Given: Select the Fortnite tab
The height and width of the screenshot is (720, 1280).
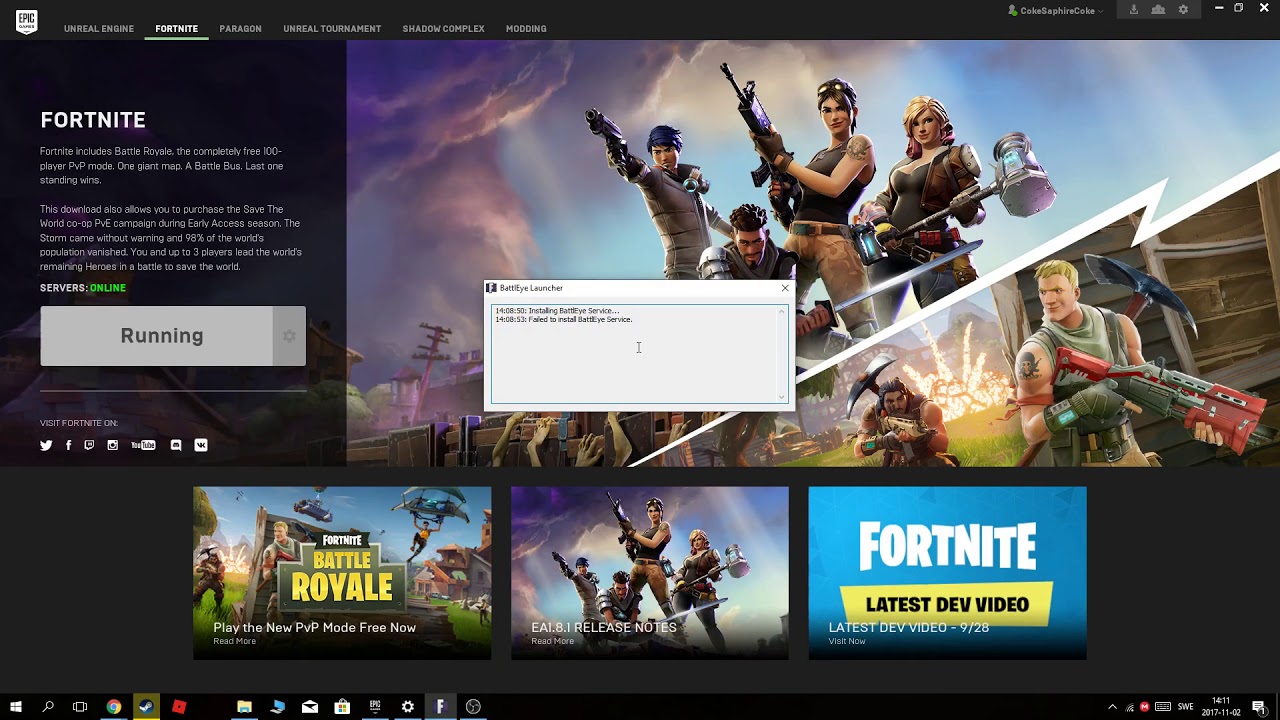Looking at the screenshot, I should (x=176, y=29).
